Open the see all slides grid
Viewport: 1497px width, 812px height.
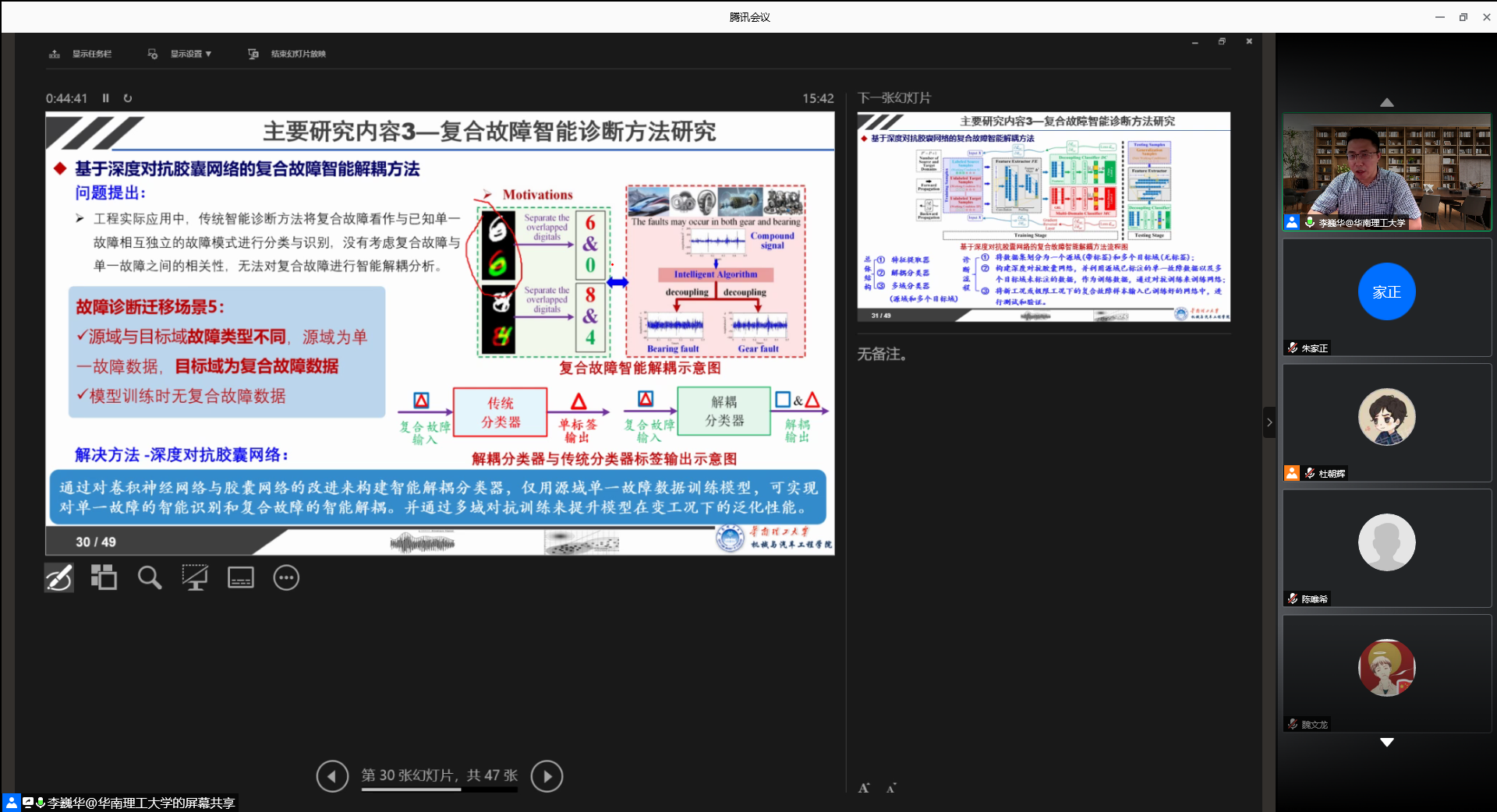coord(104,578)
